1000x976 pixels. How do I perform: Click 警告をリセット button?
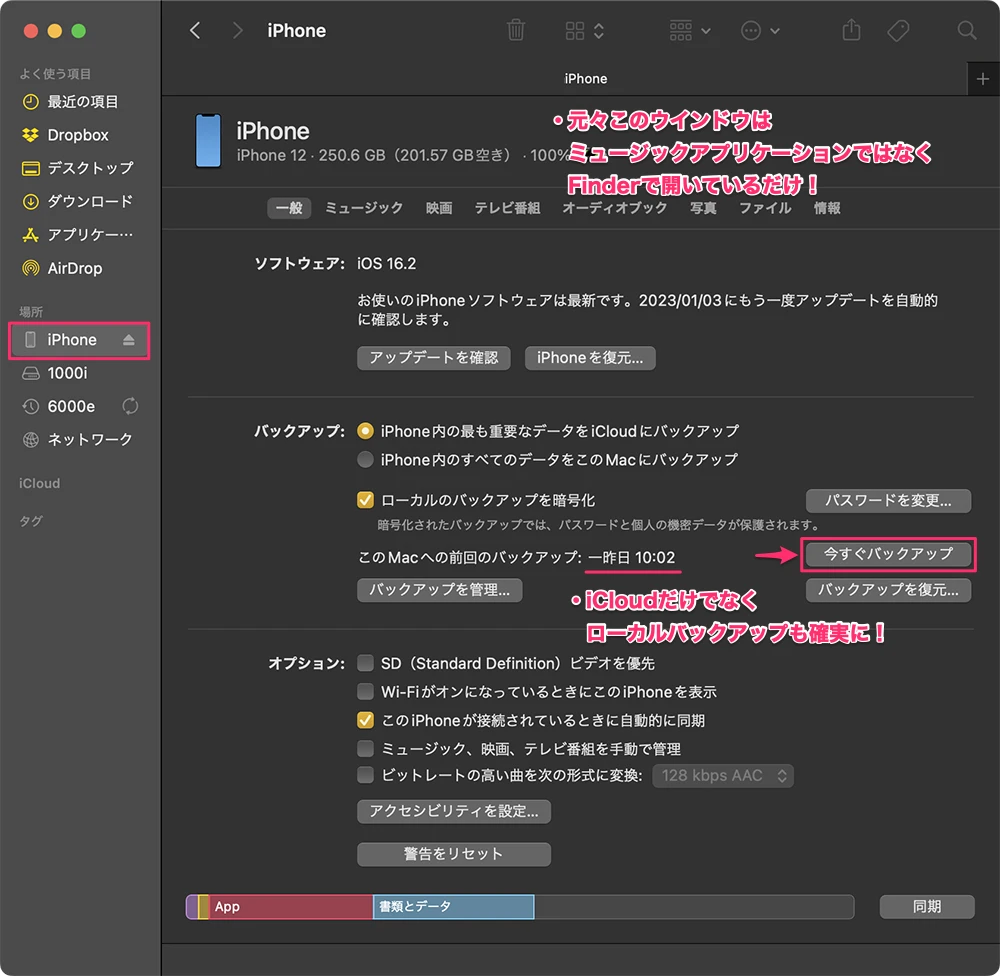[454, 854]
